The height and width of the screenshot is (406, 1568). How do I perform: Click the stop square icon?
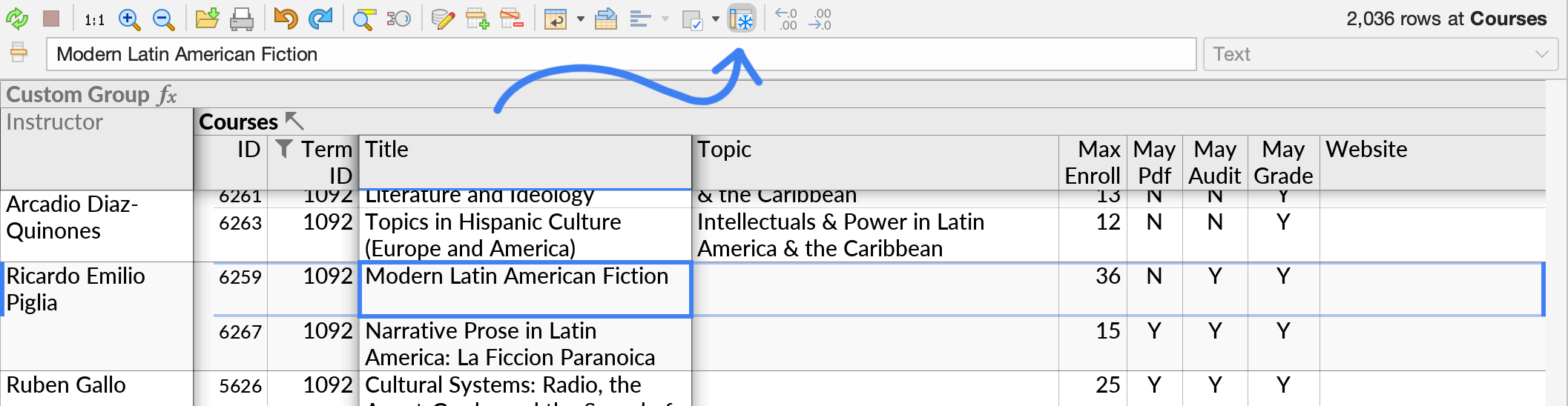(51, 19)
